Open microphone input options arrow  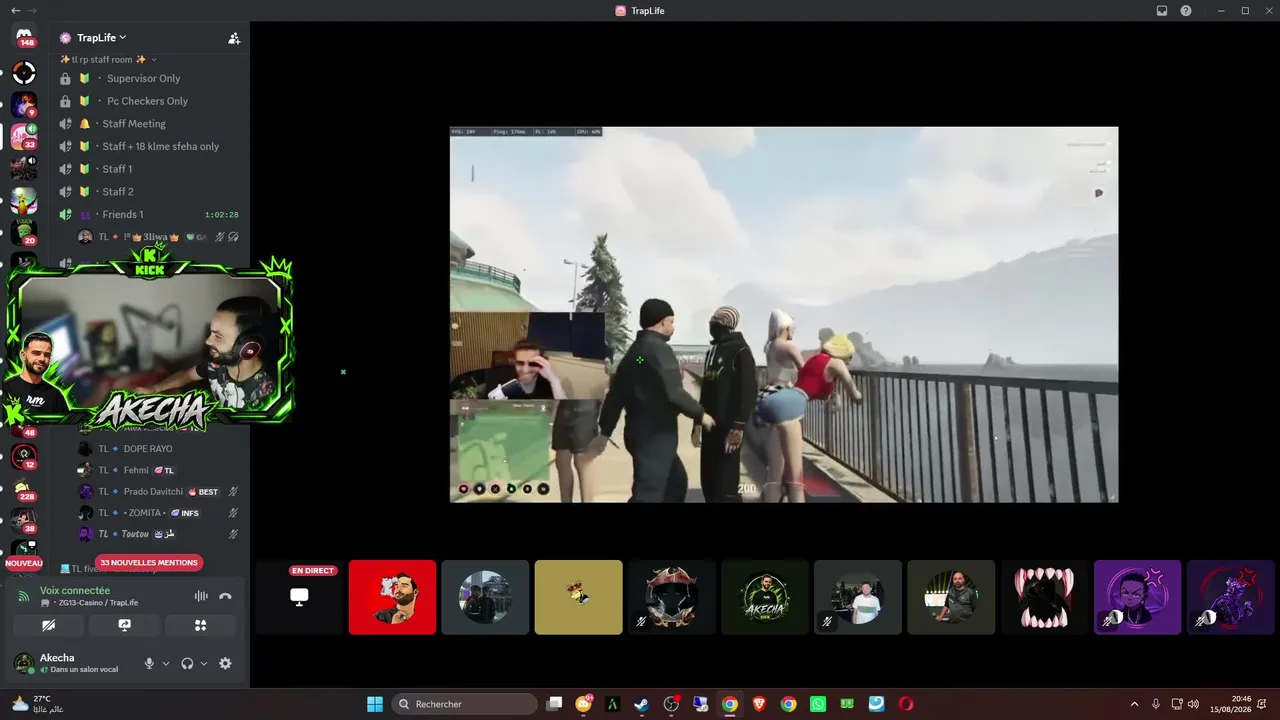[166, 663]
